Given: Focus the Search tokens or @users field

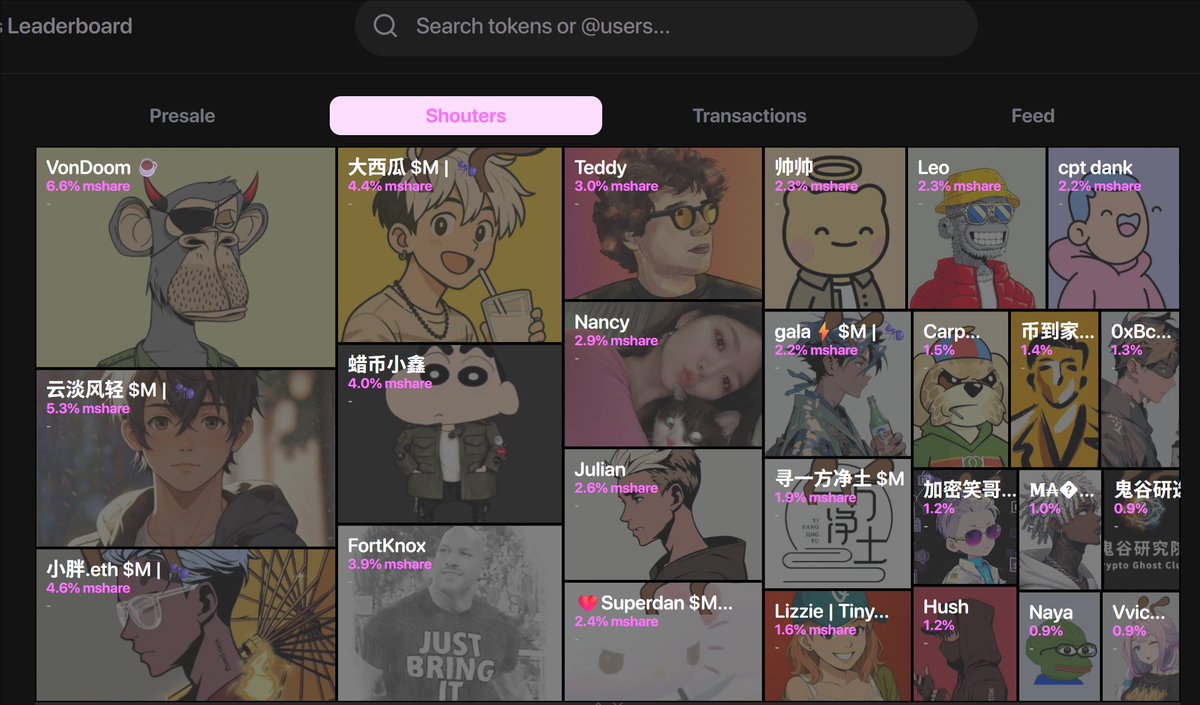Looking at the screenshot, I should (665, 27).
